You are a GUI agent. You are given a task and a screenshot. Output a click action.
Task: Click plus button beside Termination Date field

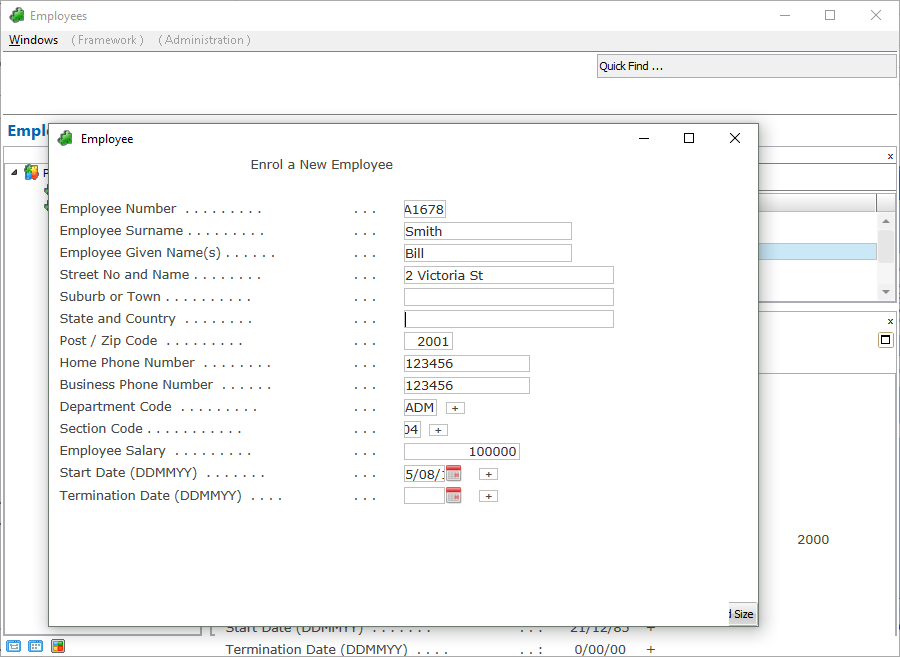(488, 496)
